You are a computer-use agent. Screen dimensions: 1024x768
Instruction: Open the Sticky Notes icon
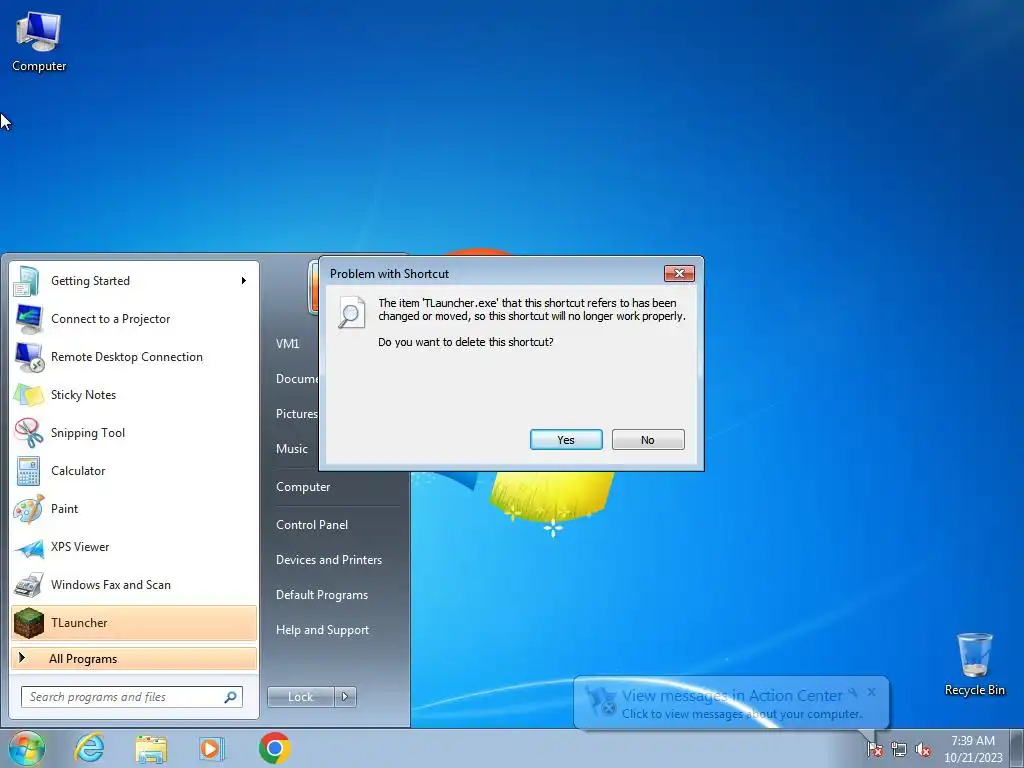pos(28,395)
